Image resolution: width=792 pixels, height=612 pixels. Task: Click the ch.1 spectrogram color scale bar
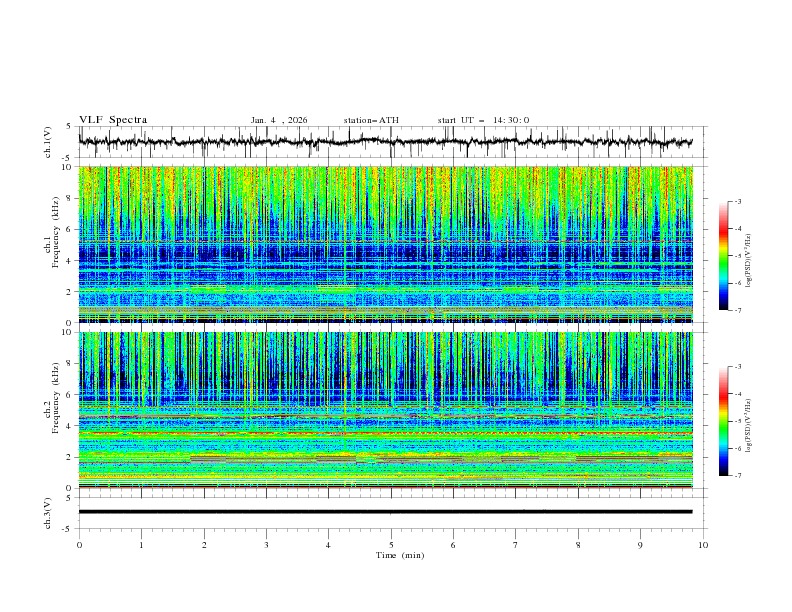[x=723, y=256]
